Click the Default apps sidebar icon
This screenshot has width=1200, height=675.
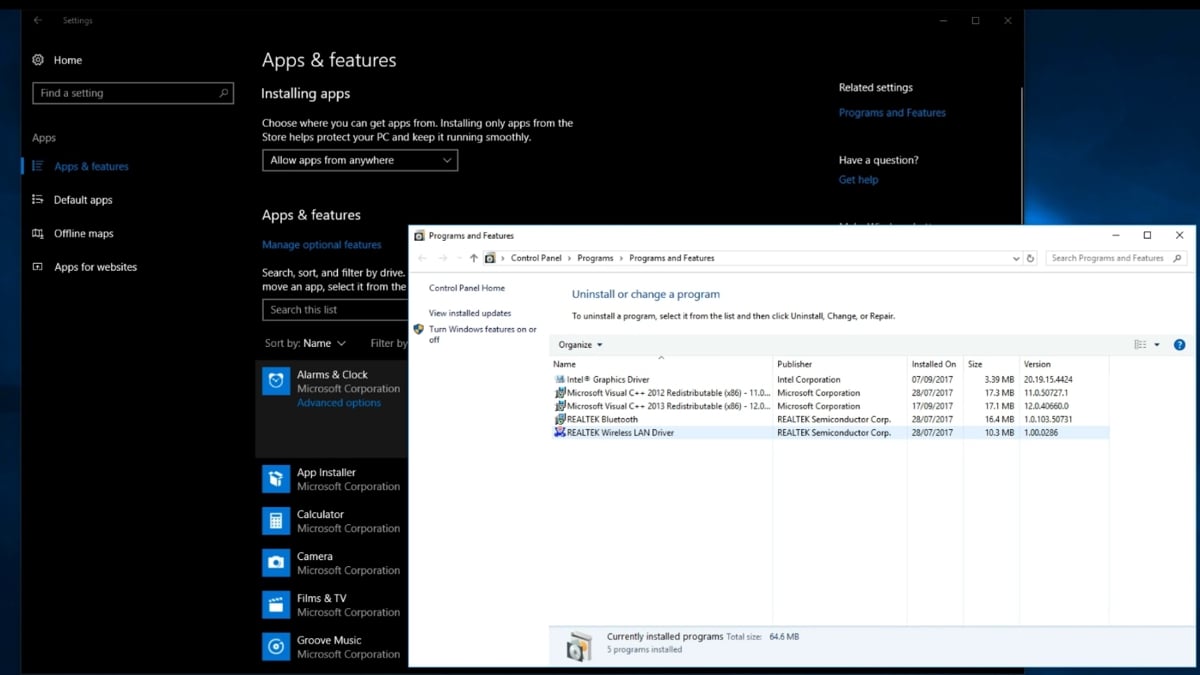point(38,200)
